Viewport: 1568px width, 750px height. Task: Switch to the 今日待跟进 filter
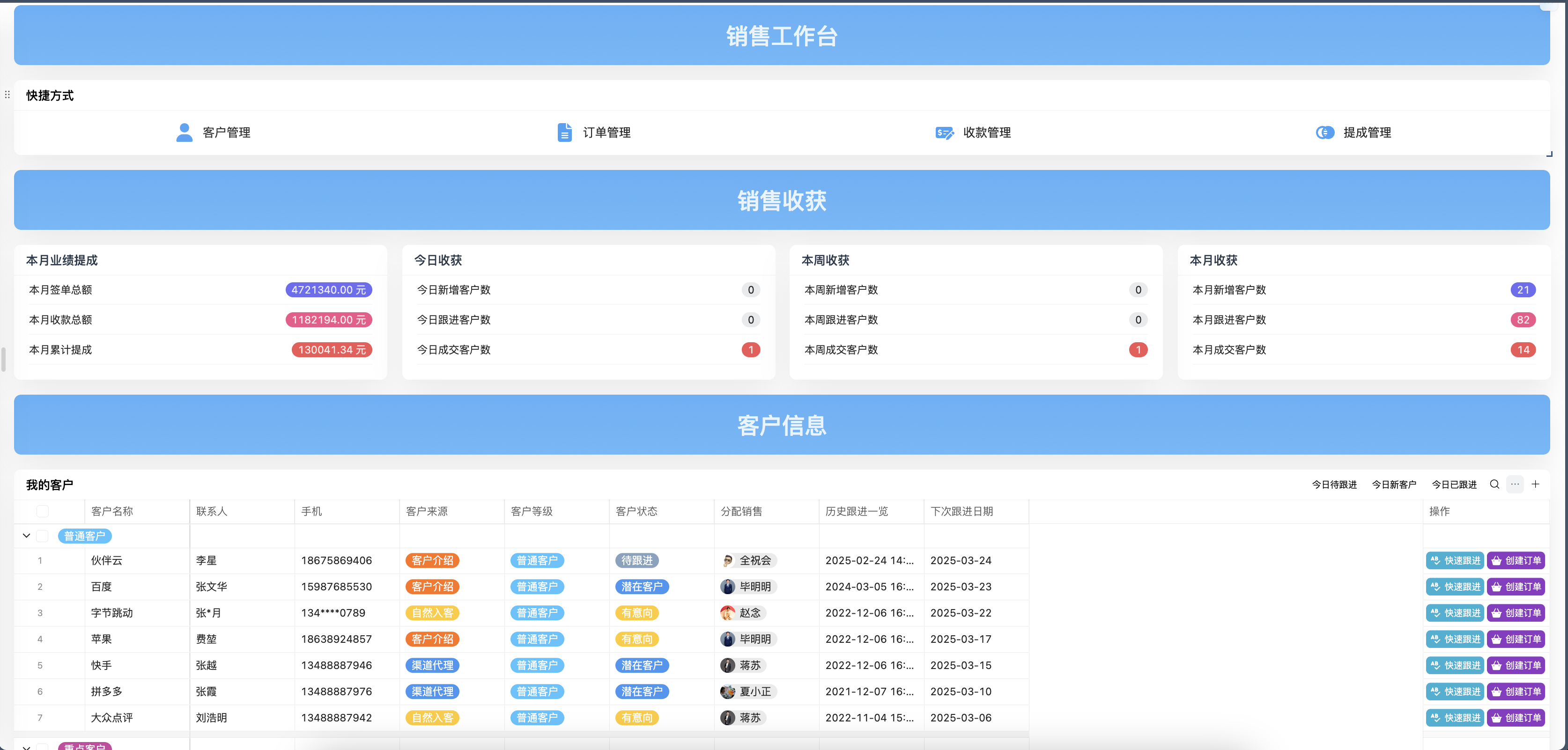point(1334,484)
